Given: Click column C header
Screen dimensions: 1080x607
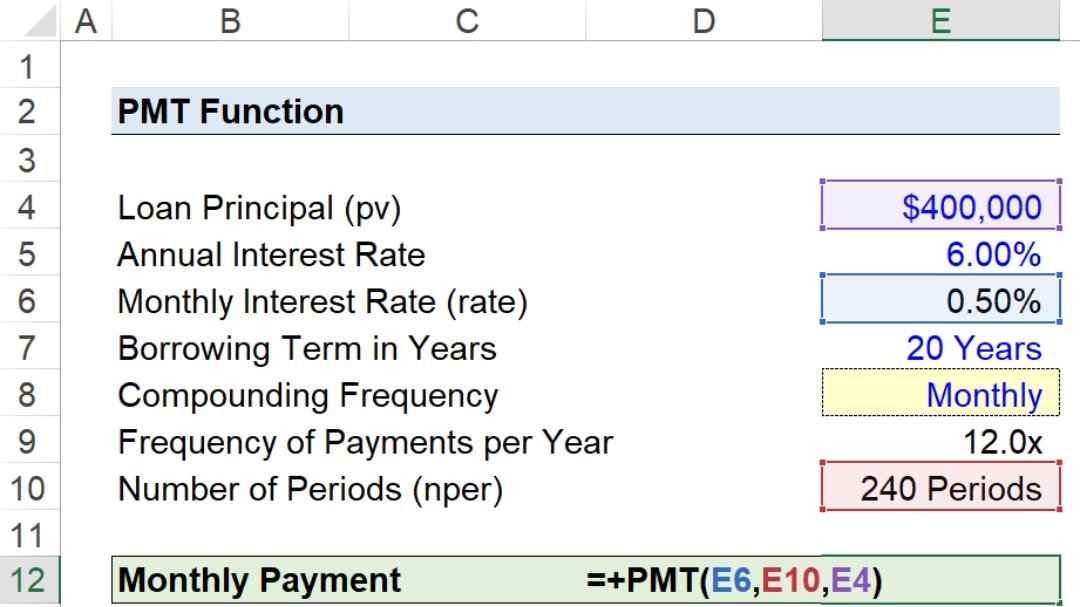Looking at the screenshot, I should click(x=467, y=21).
